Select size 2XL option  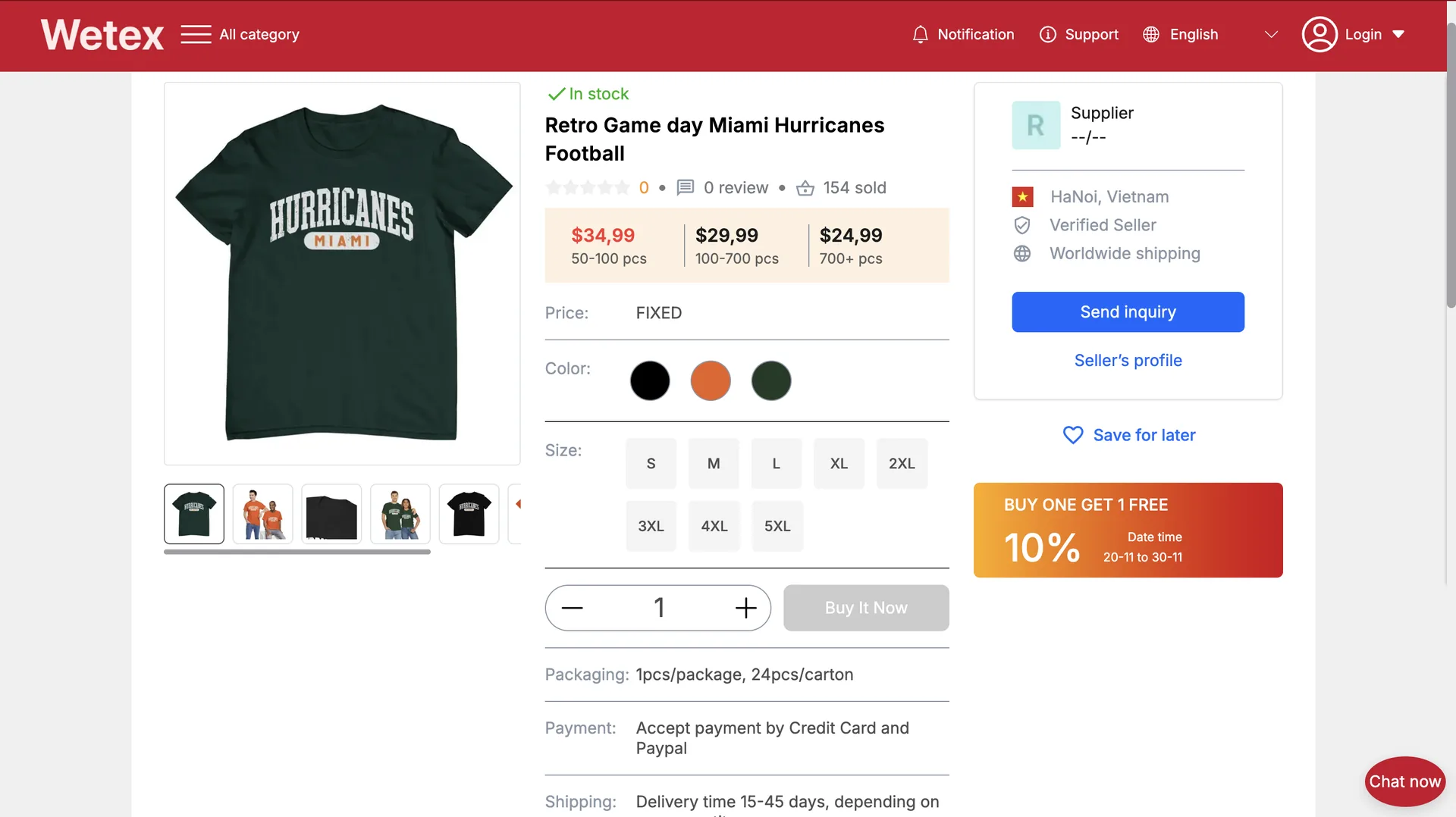pyautogui.click(x=901, y=464)
